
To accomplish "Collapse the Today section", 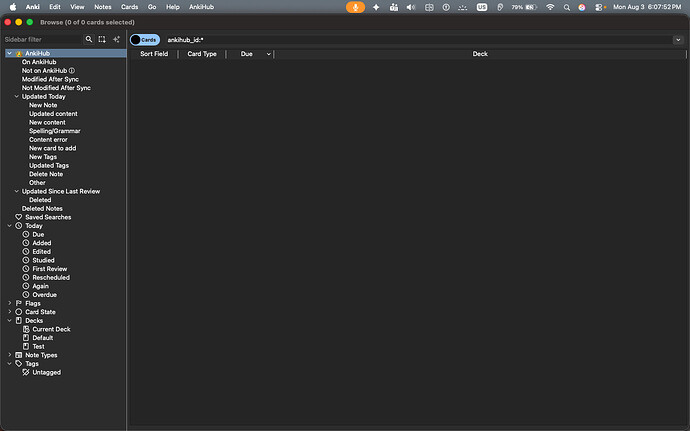I will pyautogui.click(x=9, y=225).
